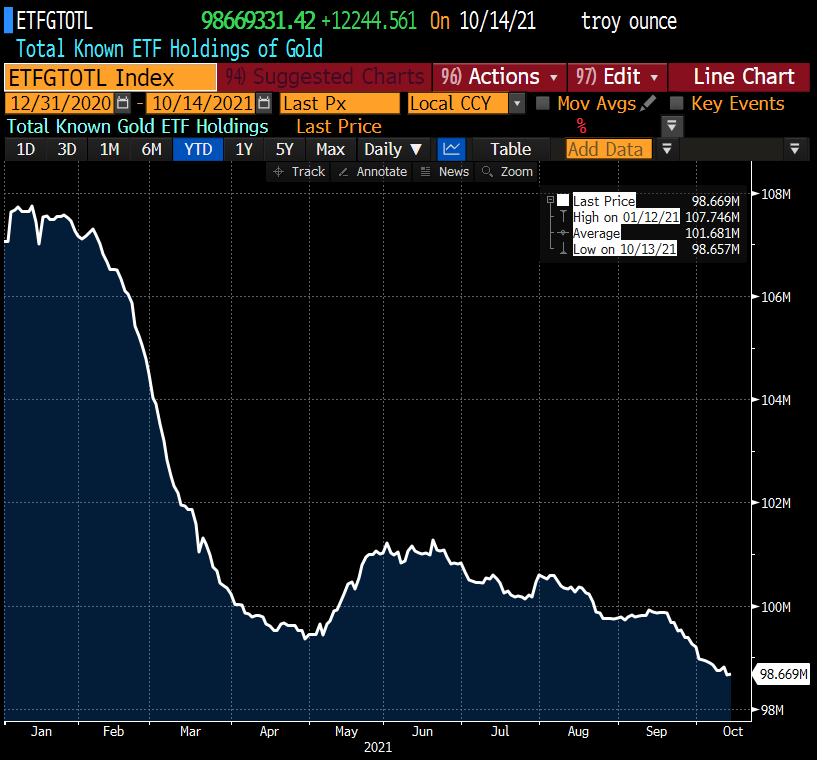Click the Average marker icon in legend
817x760 pixels.
[x=563, y=233]
